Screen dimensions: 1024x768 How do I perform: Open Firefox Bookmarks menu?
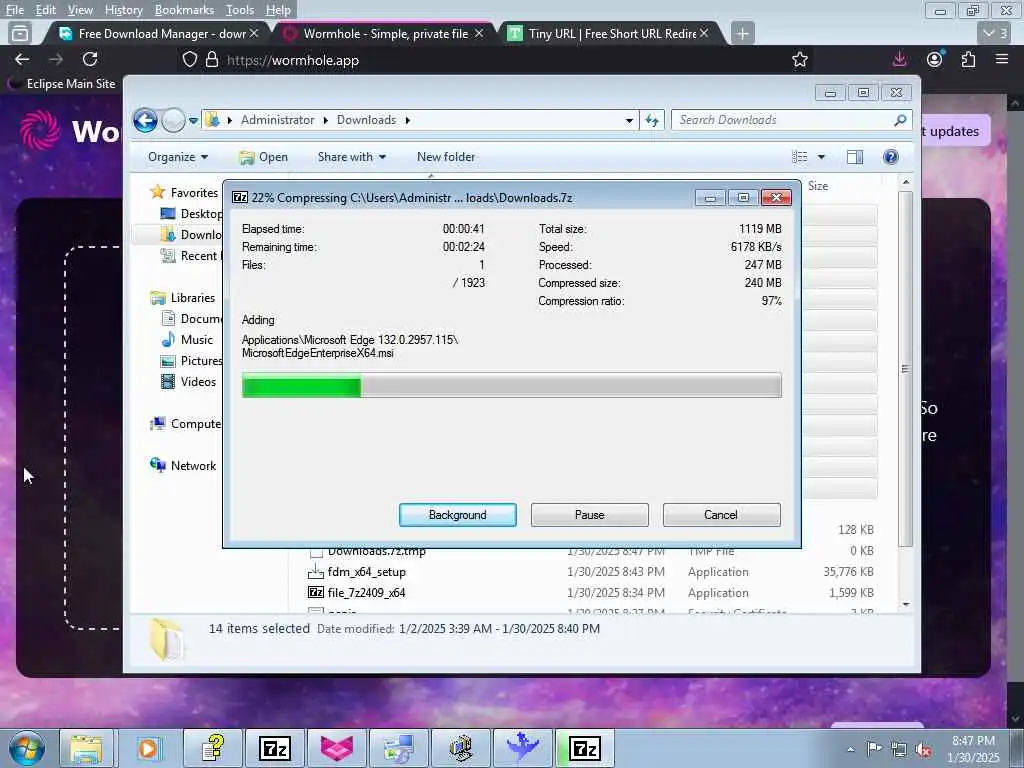click(184, 10)
